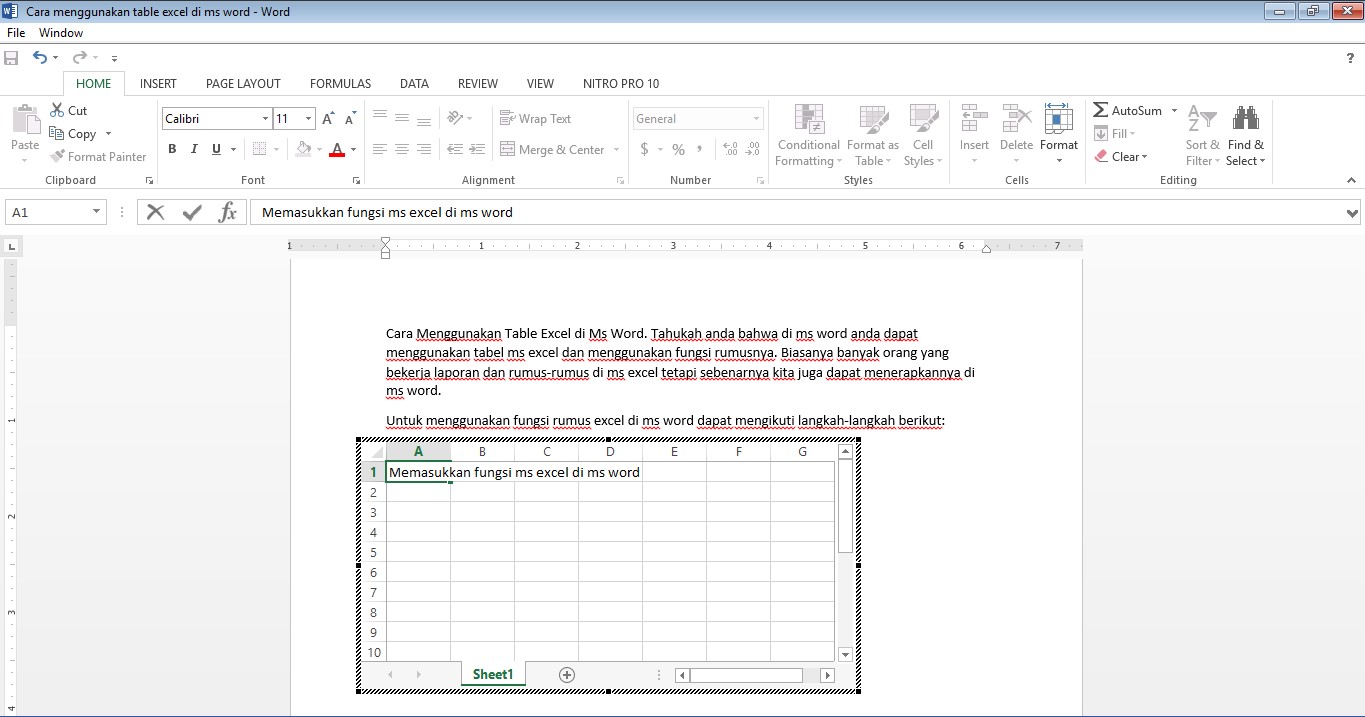Click the Cut scissors icon
Viewport: 1365px width, 717px height.
coord(56,110)
